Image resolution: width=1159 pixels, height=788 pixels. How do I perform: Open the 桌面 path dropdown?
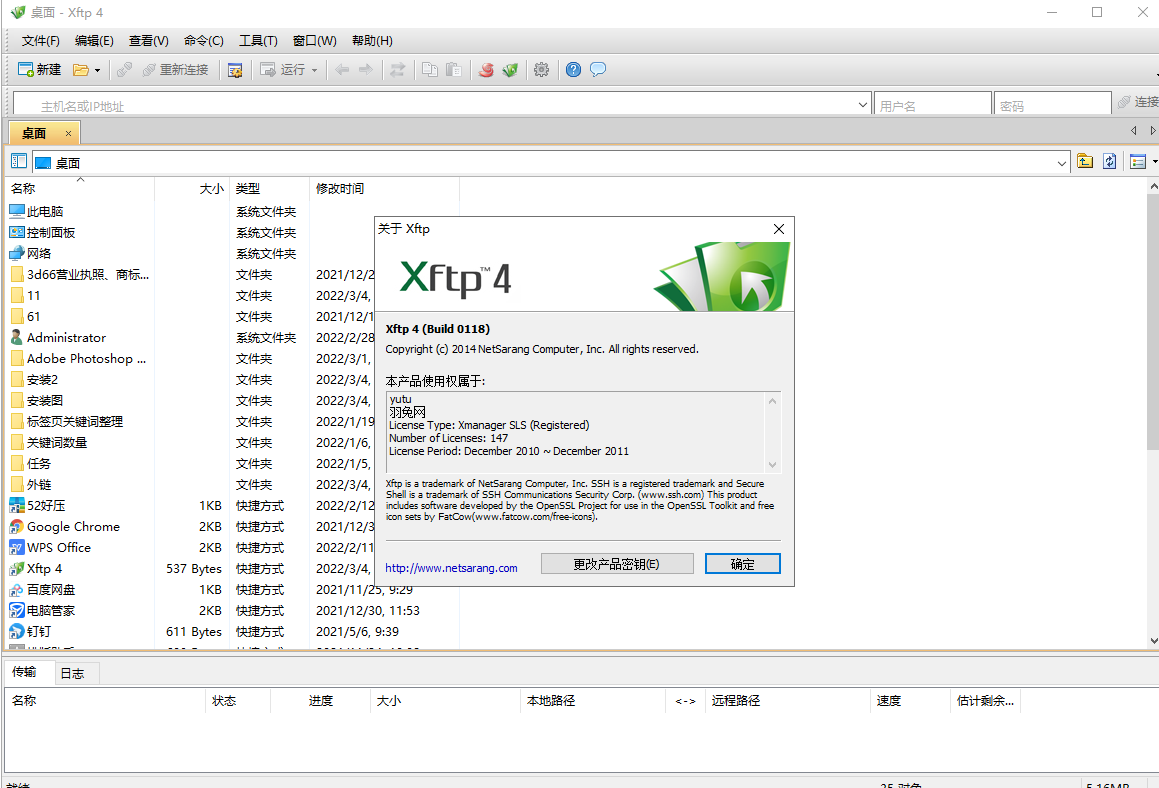(x=1062, y=162)
